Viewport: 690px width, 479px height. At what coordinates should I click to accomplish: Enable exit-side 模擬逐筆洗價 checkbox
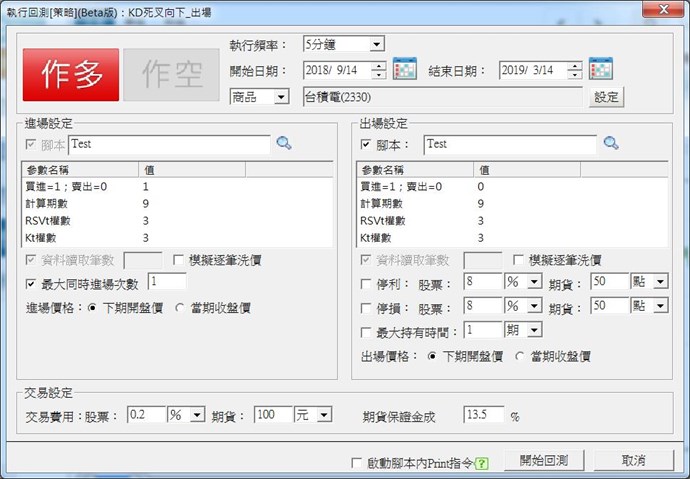click(518, 260)
